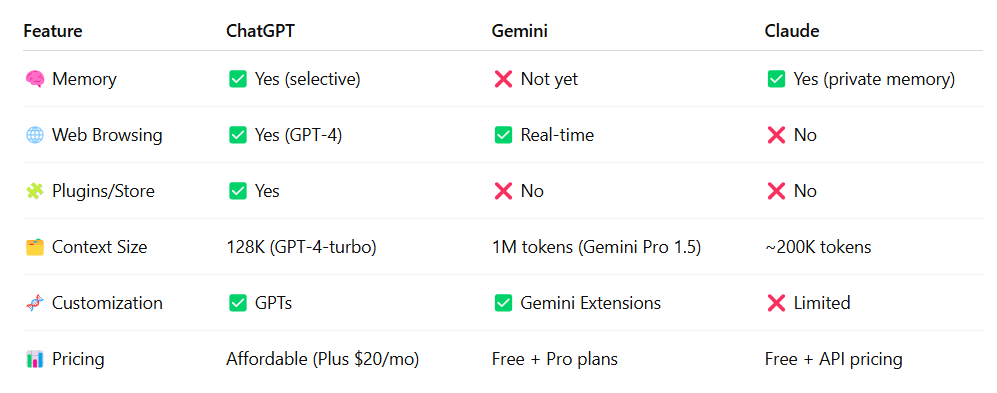Click the green checkmark beside Gemini Real-time
The width and height of the screenshot is (997, 393).
tap(503, 135)
